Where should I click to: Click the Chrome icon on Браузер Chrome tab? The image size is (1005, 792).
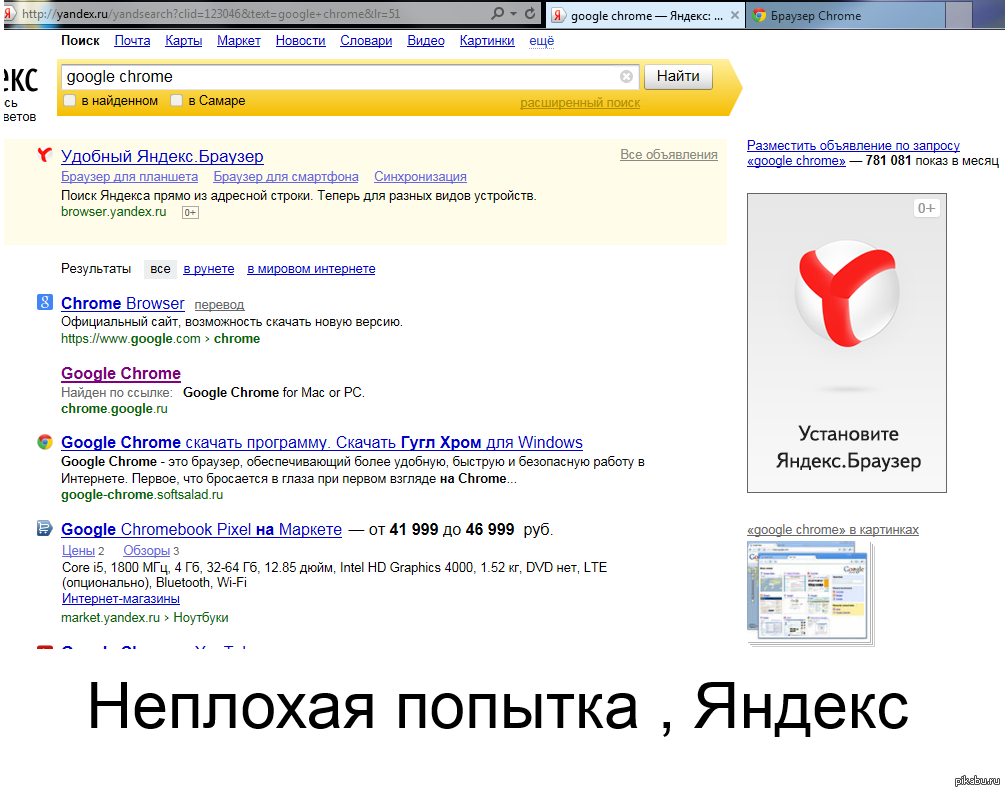759,15
